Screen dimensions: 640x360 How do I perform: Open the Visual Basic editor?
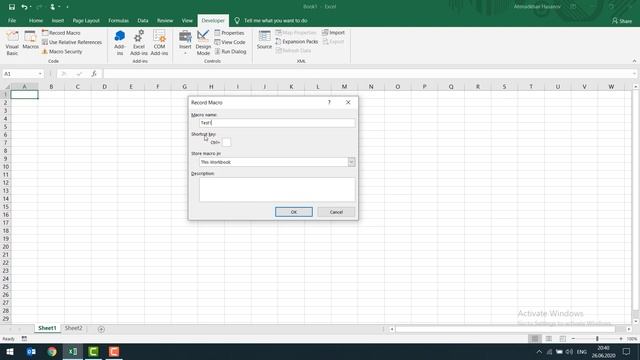point(12,42)
